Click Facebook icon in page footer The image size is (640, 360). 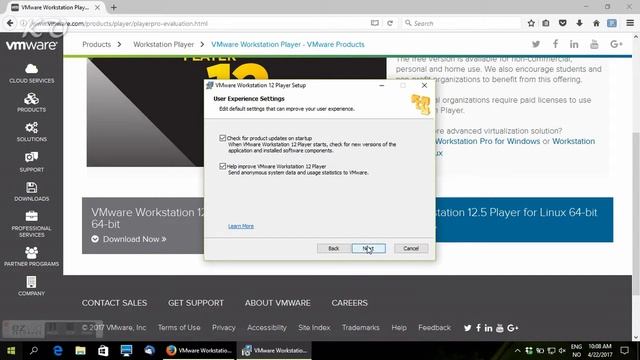[x=478, y=328]
